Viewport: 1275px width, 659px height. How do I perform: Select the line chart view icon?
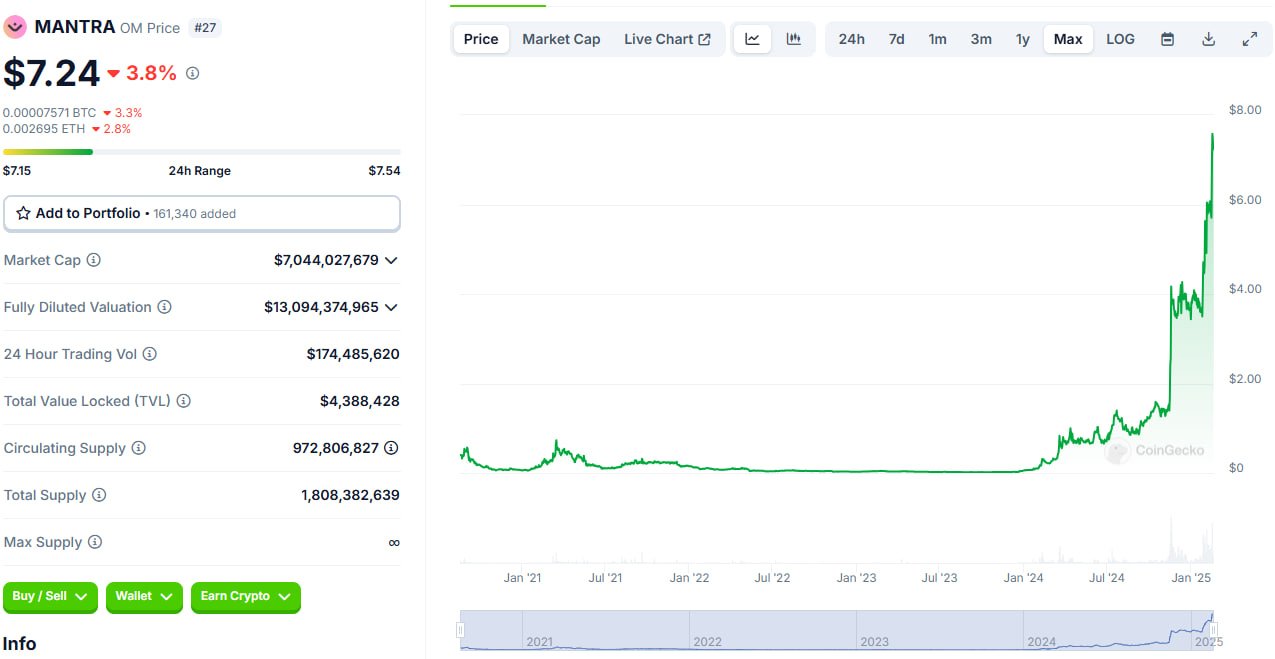pos(753,39)
